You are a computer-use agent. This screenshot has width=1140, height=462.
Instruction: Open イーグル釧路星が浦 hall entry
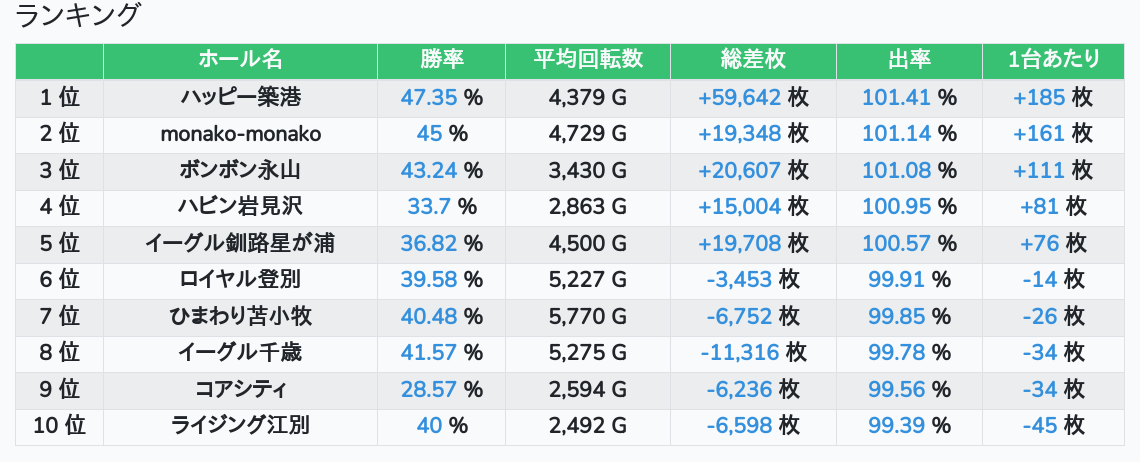tap(240, 243)
